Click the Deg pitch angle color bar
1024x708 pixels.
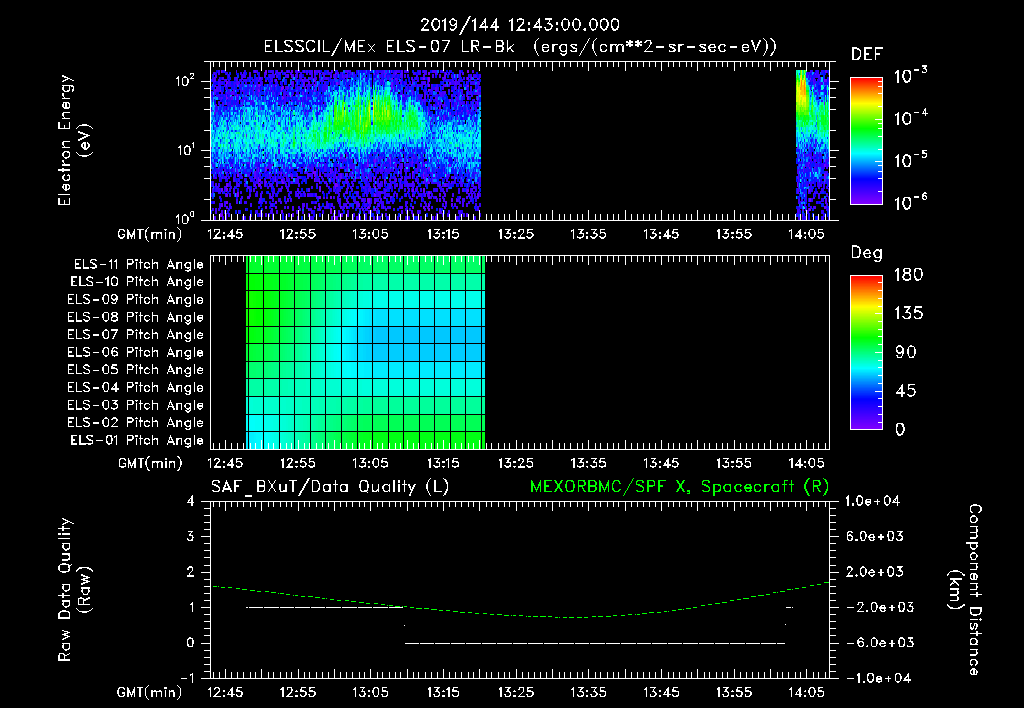click(x=866, y=352)
